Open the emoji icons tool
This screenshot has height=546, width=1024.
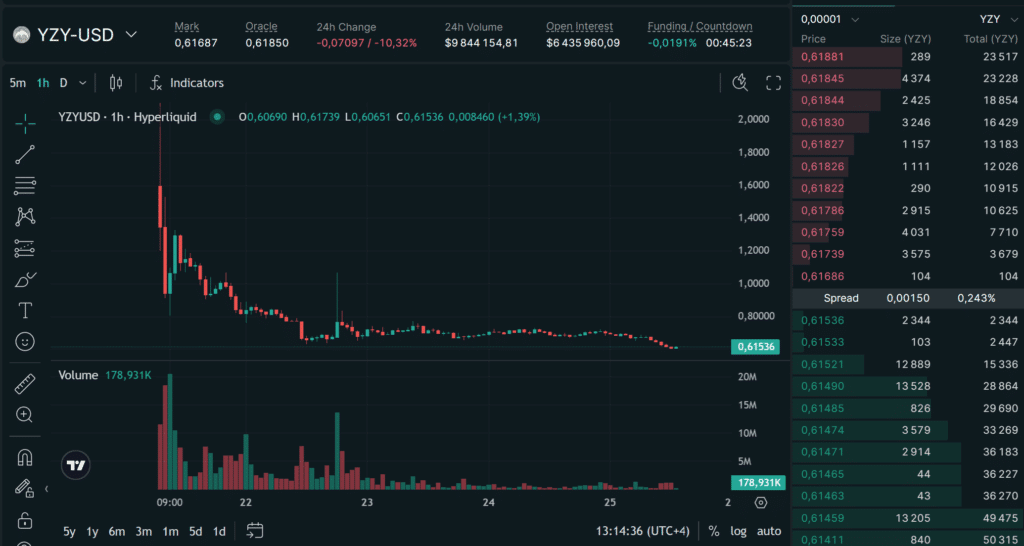pyautogui.click(x=25, y=342)
